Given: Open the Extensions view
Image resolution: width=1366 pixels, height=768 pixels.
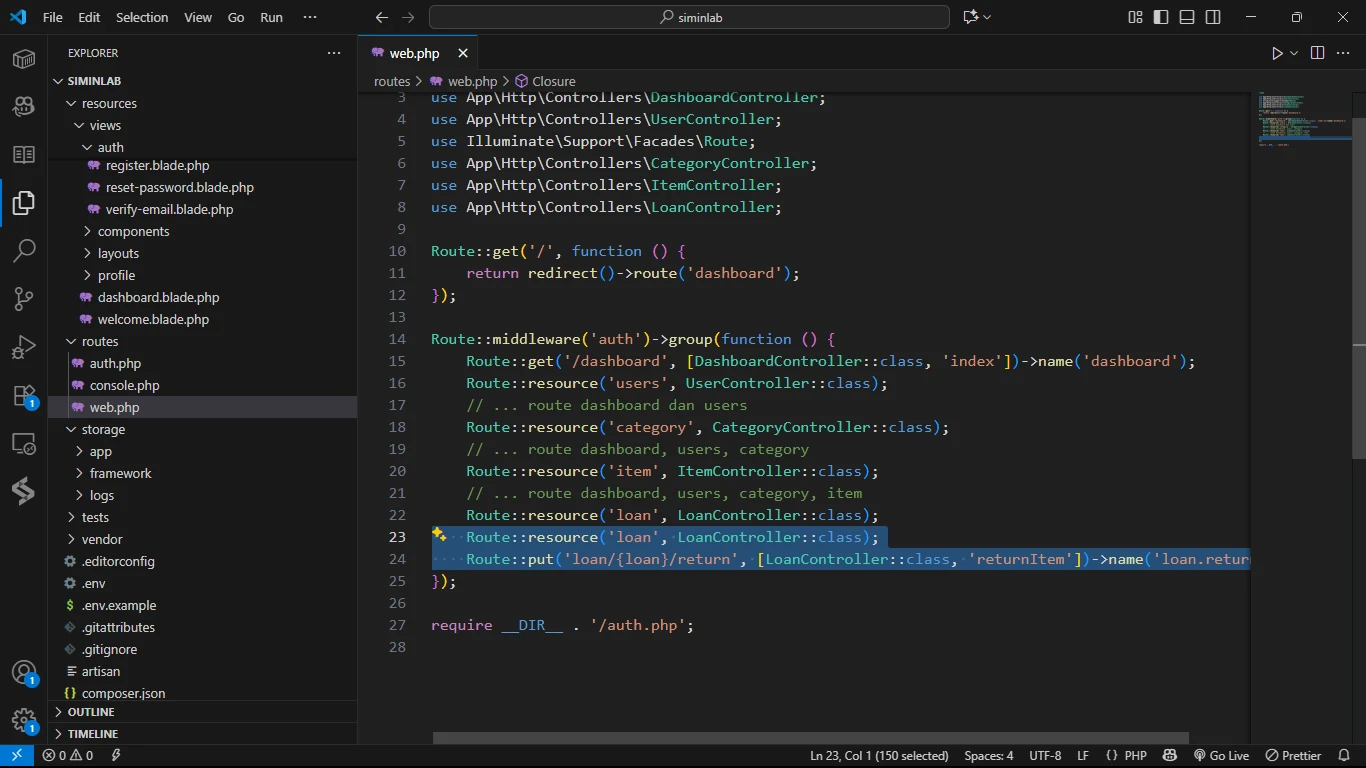Looking at the screenshot, I should click(x=24, y=396).
